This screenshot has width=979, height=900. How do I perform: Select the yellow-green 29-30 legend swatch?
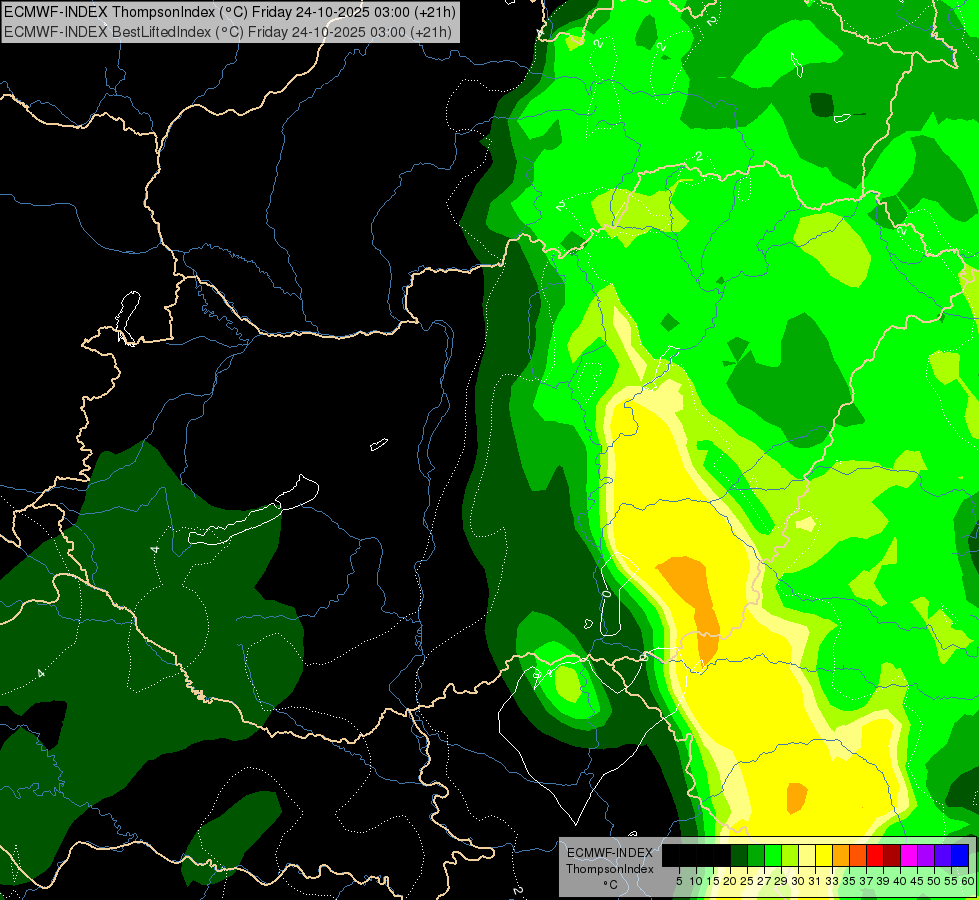[790, 855]
